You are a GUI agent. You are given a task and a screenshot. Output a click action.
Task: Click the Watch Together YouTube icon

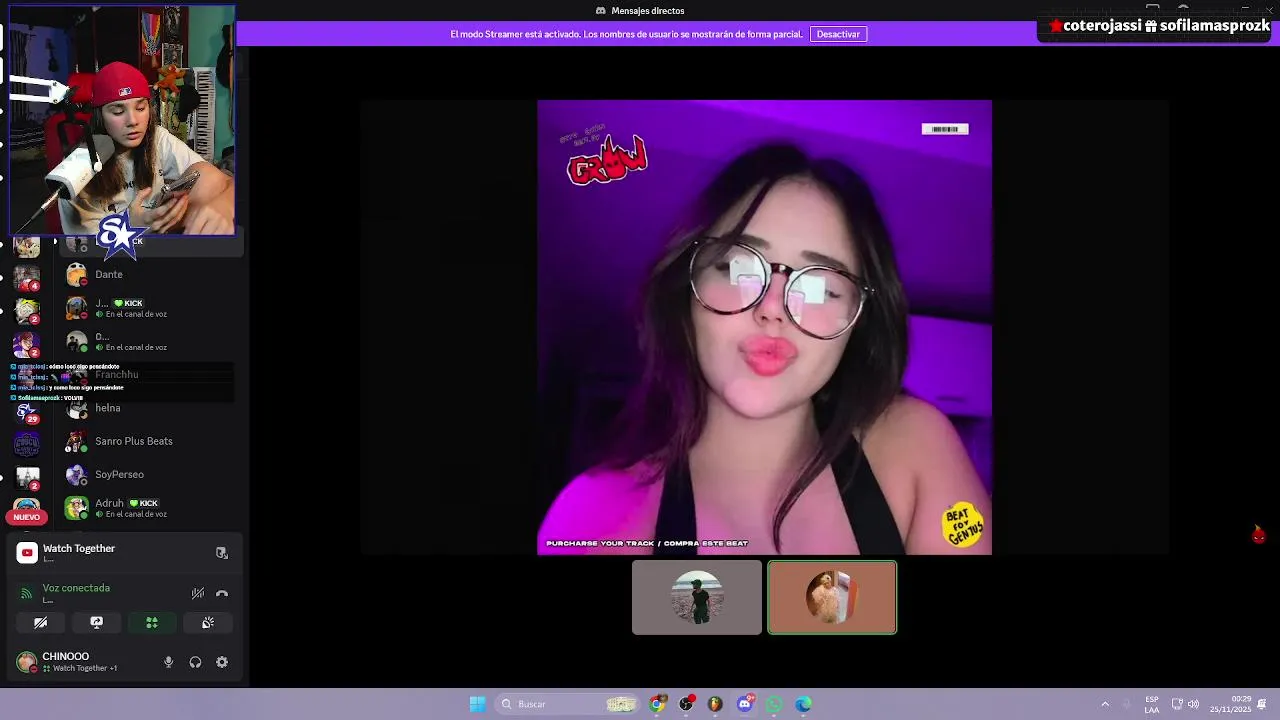[27, 552]
